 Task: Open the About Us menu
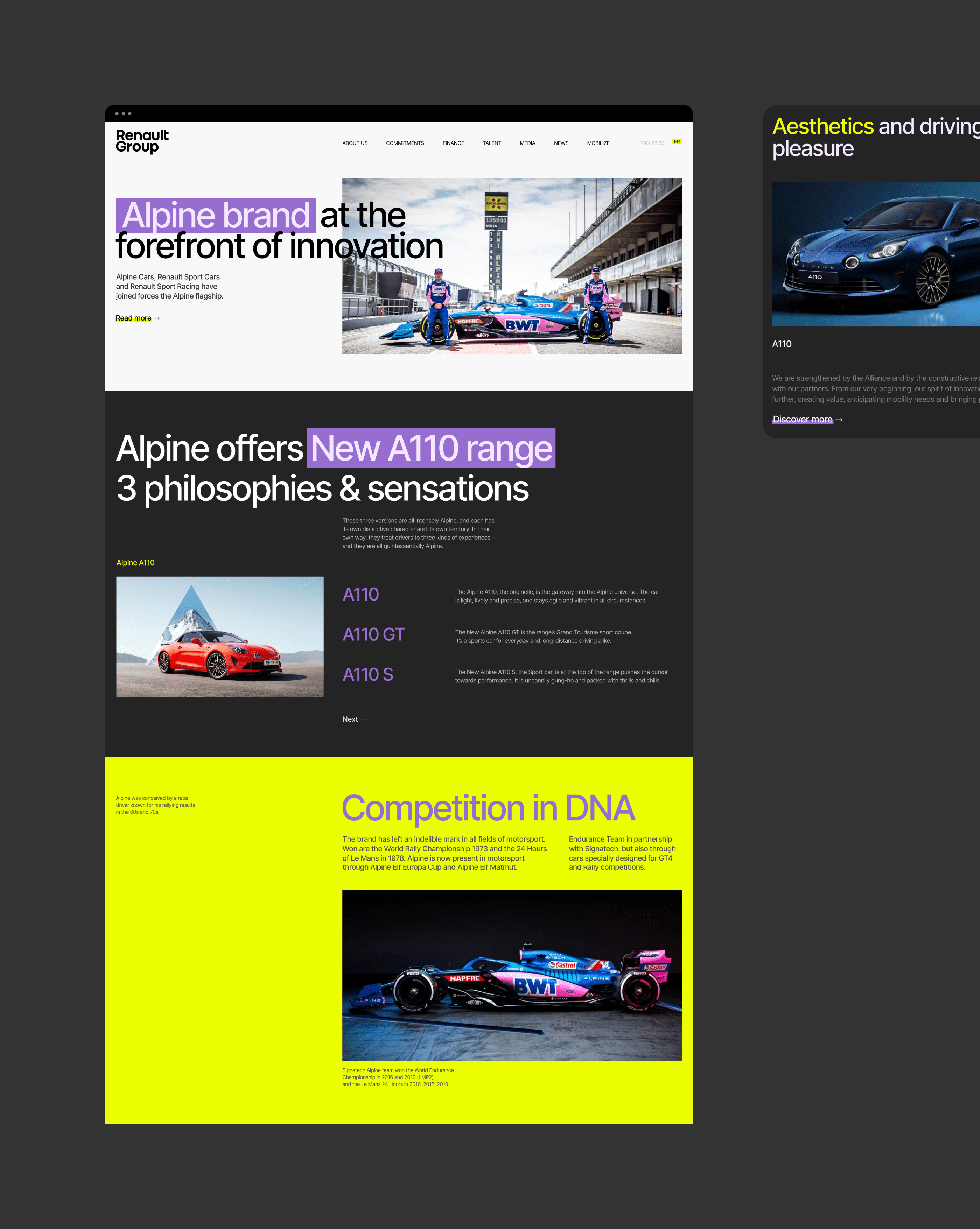point(355,143)
